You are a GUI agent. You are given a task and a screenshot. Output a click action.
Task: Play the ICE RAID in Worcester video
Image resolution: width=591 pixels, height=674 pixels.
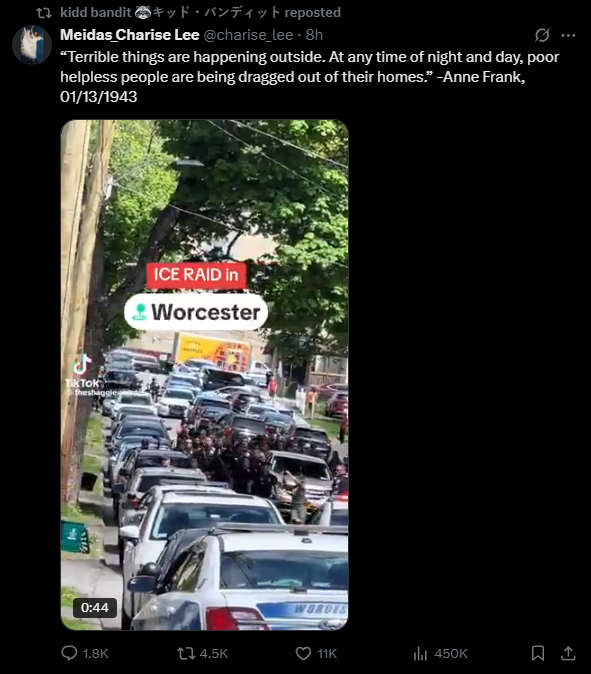[x=205, y=375]
